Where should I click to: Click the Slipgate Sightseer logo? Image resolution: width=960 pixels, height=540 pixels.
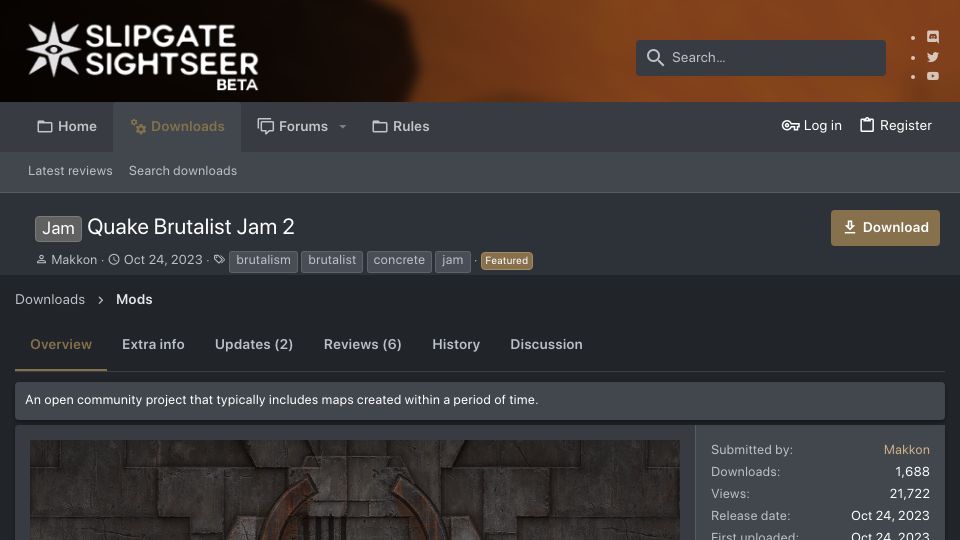tap(143, 56)
